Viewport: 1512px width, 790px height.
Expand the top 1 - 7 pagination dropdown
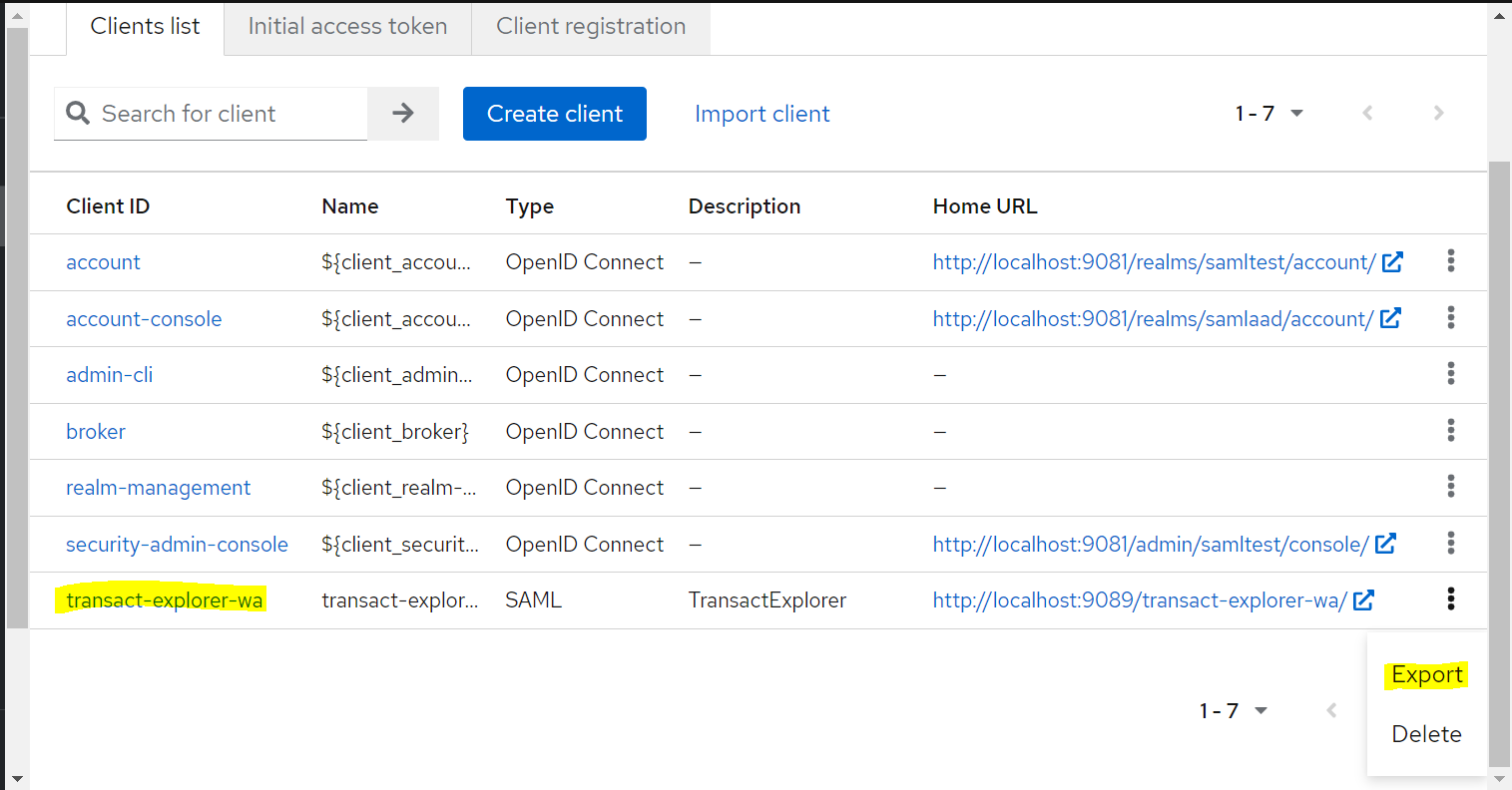click(x=1269, y=114)
